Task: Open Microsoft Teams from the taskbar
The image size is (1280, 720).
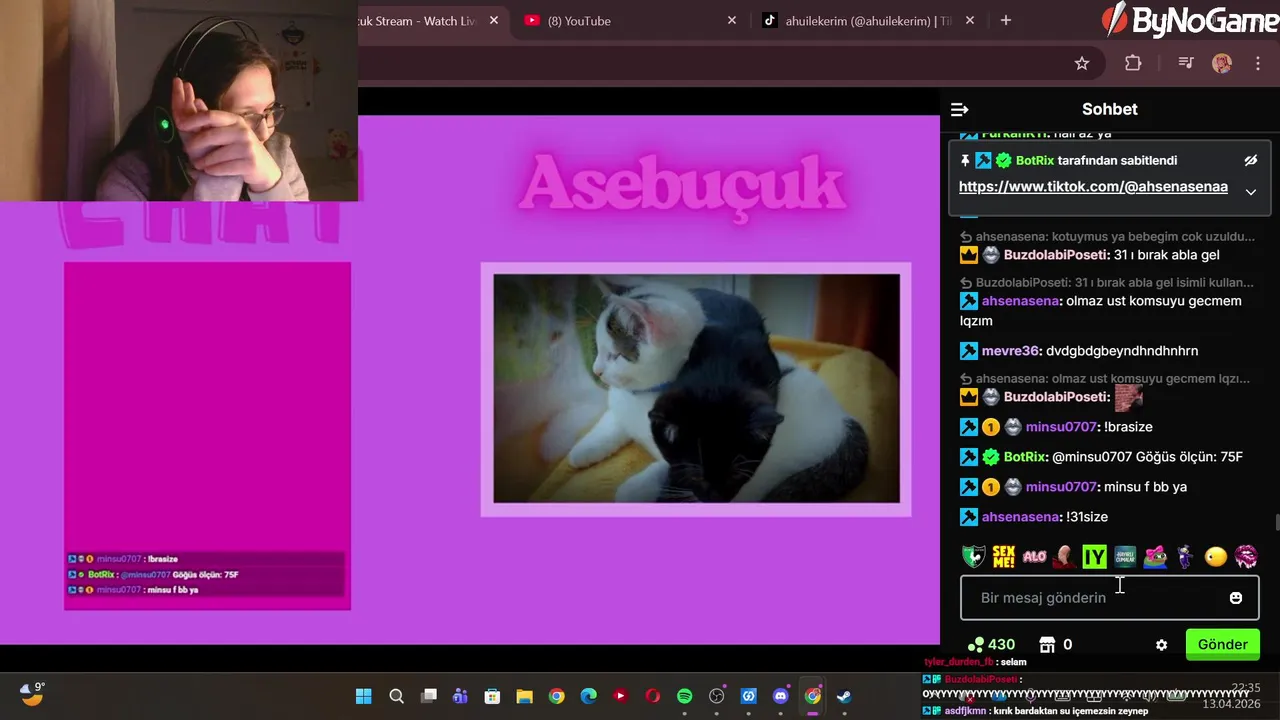Action: [460, 697]
